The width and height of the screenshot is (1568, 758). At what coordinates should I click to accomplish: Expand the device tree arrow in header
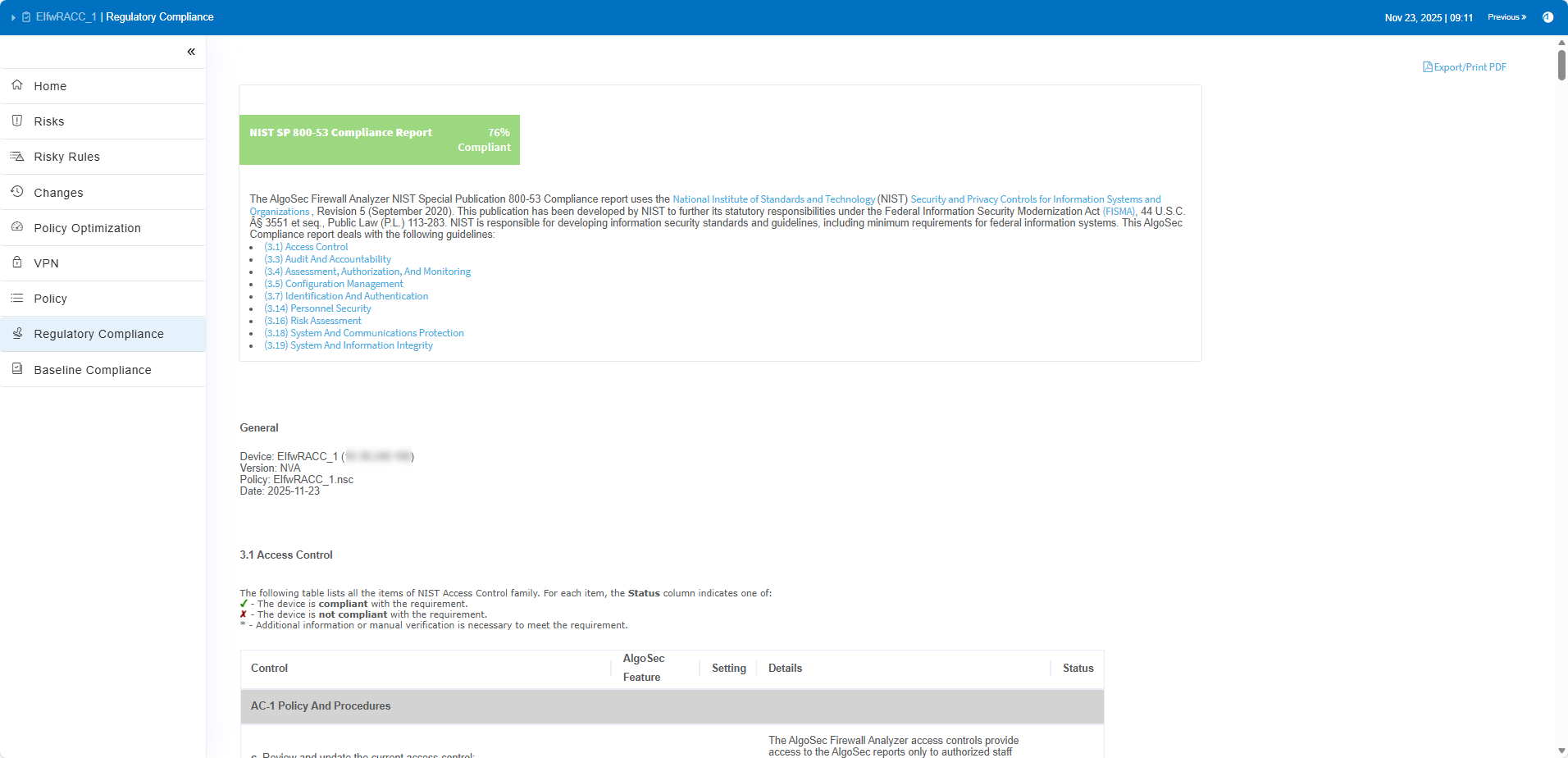pos(13,17)
